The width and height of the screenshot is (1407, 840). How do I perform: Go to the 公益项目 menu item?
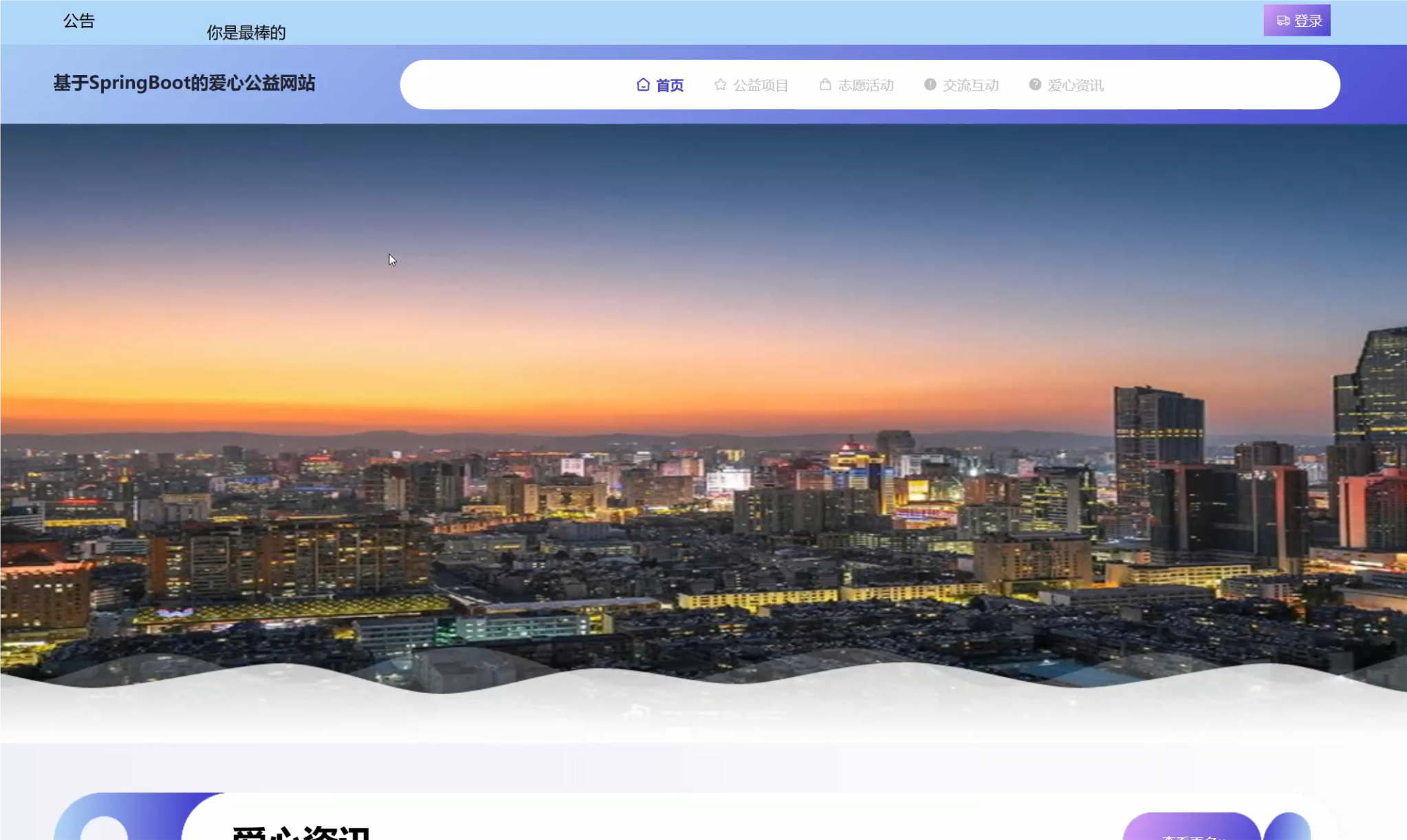[760, 85]
